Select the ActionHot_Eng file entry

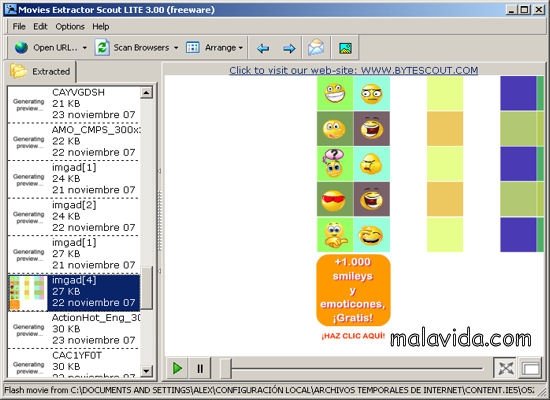click(74, 329)
